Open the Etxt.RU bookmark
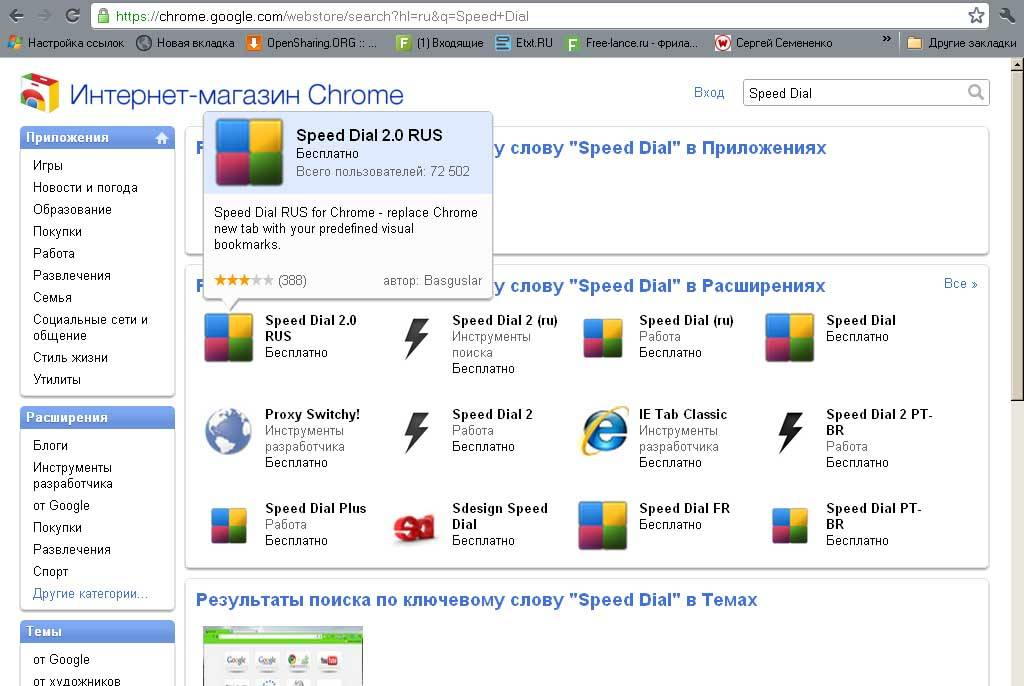Viewport: 1024px width, 686px height. coord(524,43)
